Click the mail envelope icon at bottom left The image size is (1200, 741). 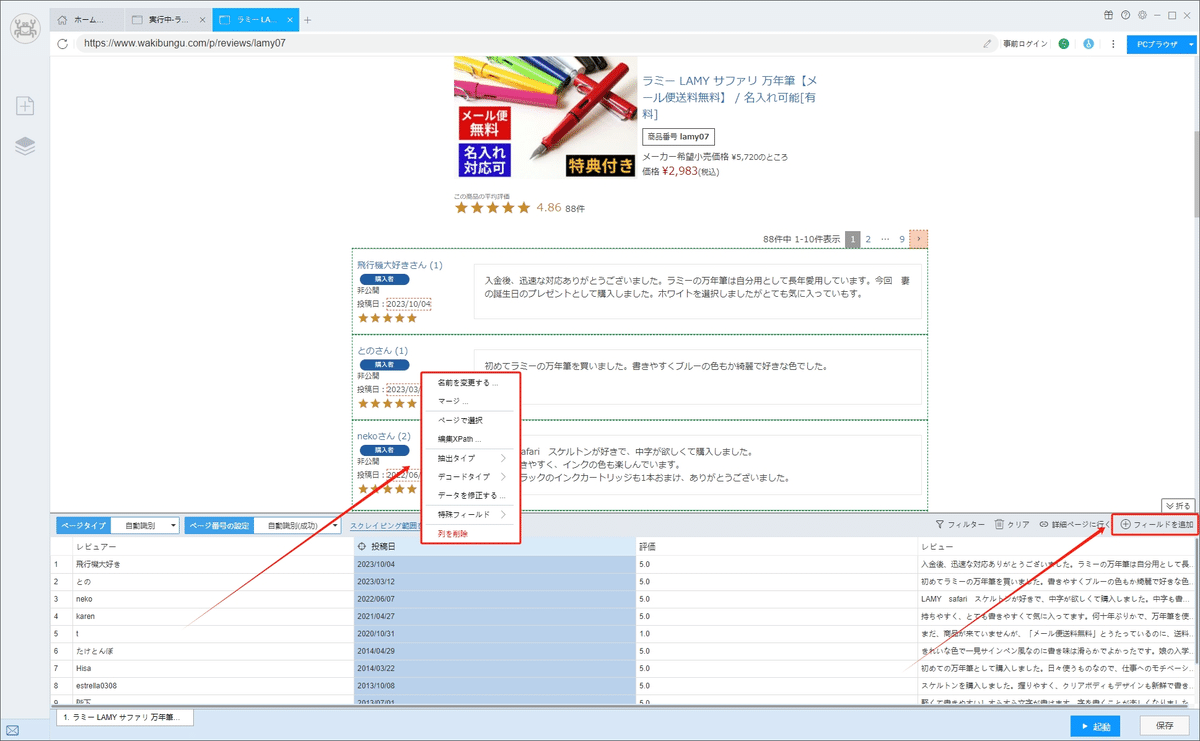pos(14,730)
